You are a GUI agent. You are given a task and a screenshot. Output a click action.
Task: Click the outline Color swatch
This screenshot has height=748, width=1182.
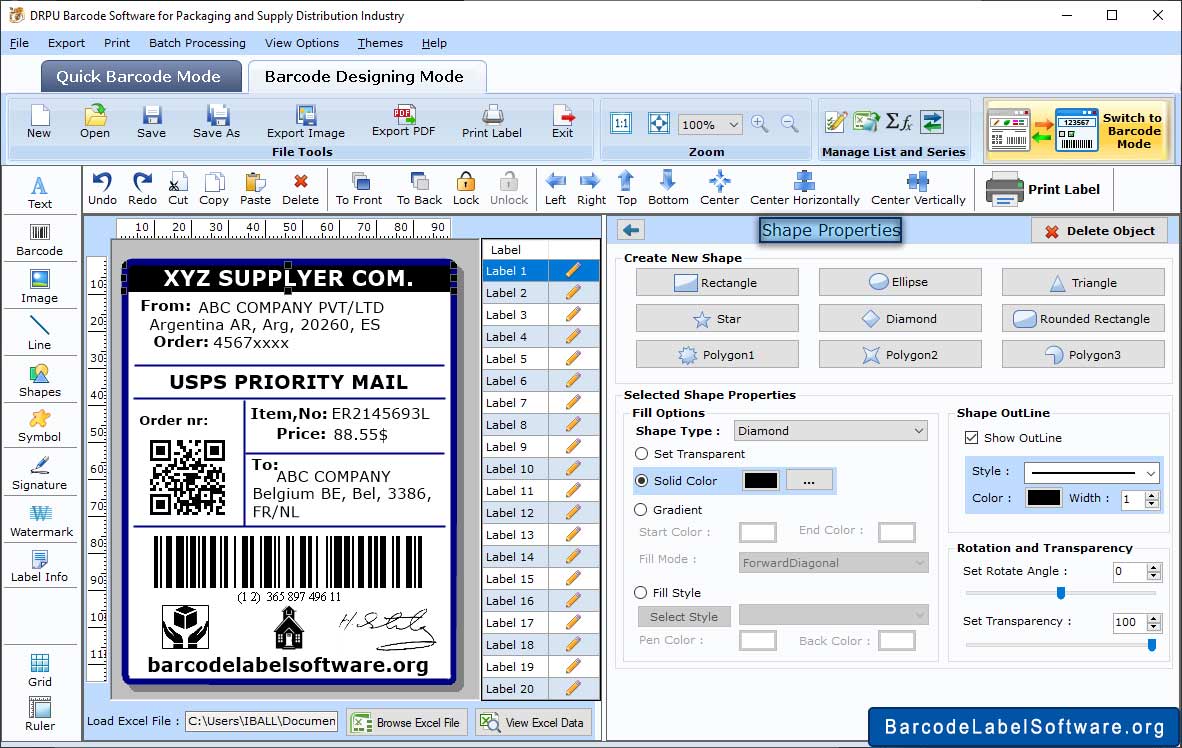click(1044, 498)
